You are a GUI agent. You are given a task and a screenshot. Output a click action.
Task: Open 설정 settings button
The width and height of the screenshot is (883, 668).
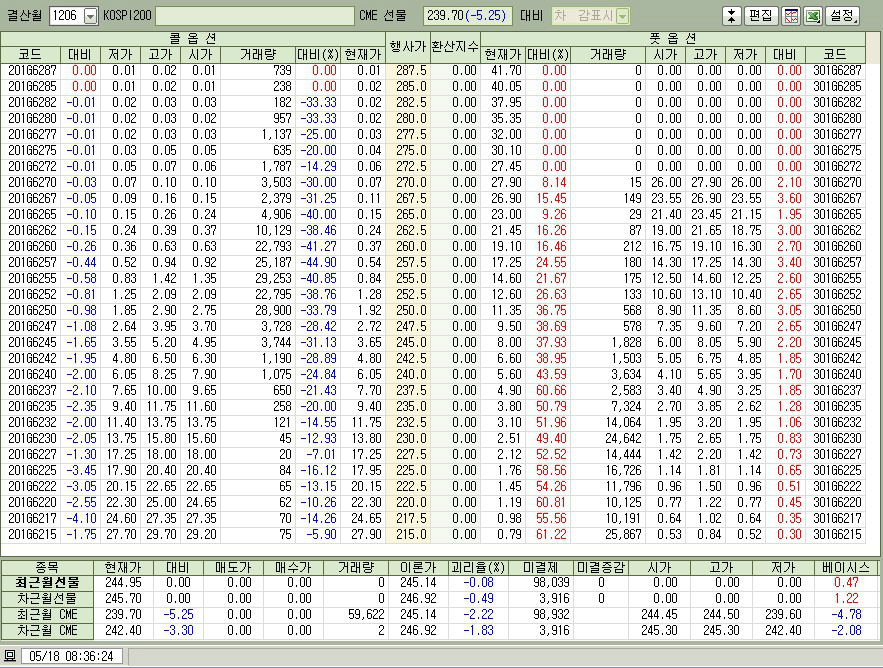pyautogui.click(x=842, y=16)
